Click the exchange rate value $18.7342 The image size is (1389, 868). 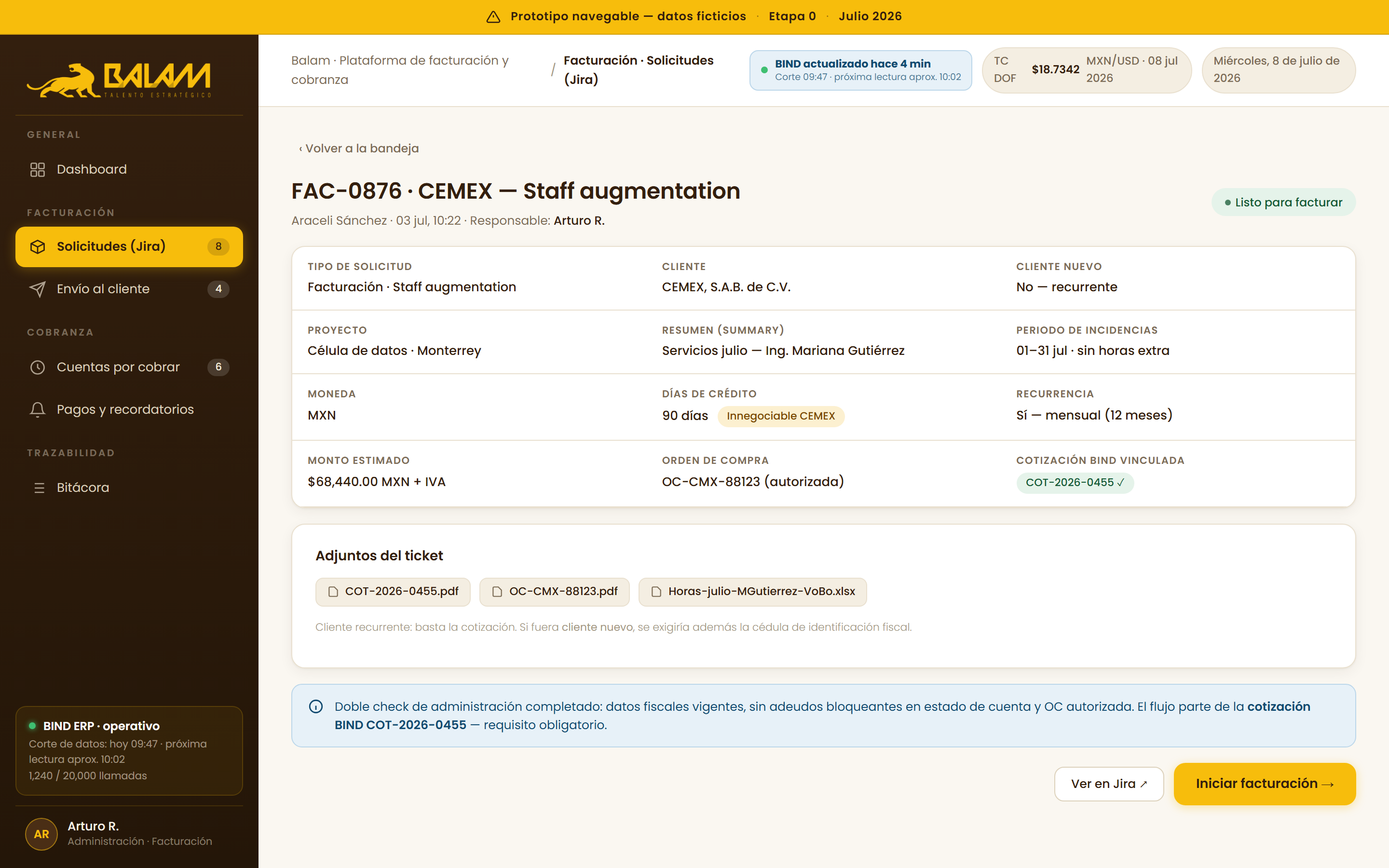pyautogui.click(x=1055, y=69)
